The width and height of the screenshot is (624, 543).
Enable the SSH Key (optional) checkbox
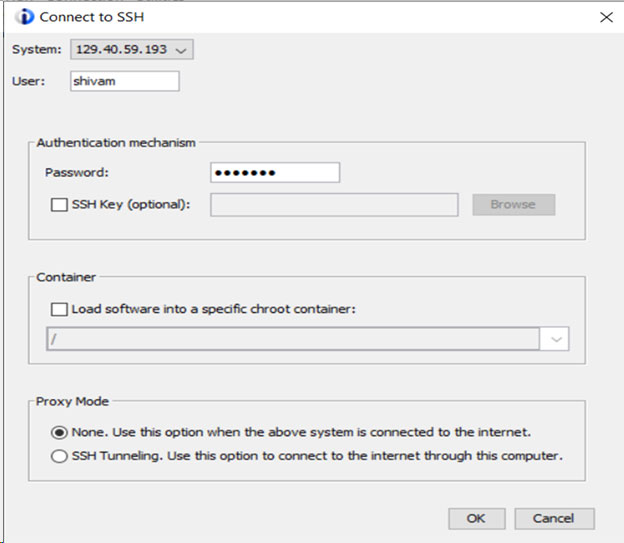(59, 205)
